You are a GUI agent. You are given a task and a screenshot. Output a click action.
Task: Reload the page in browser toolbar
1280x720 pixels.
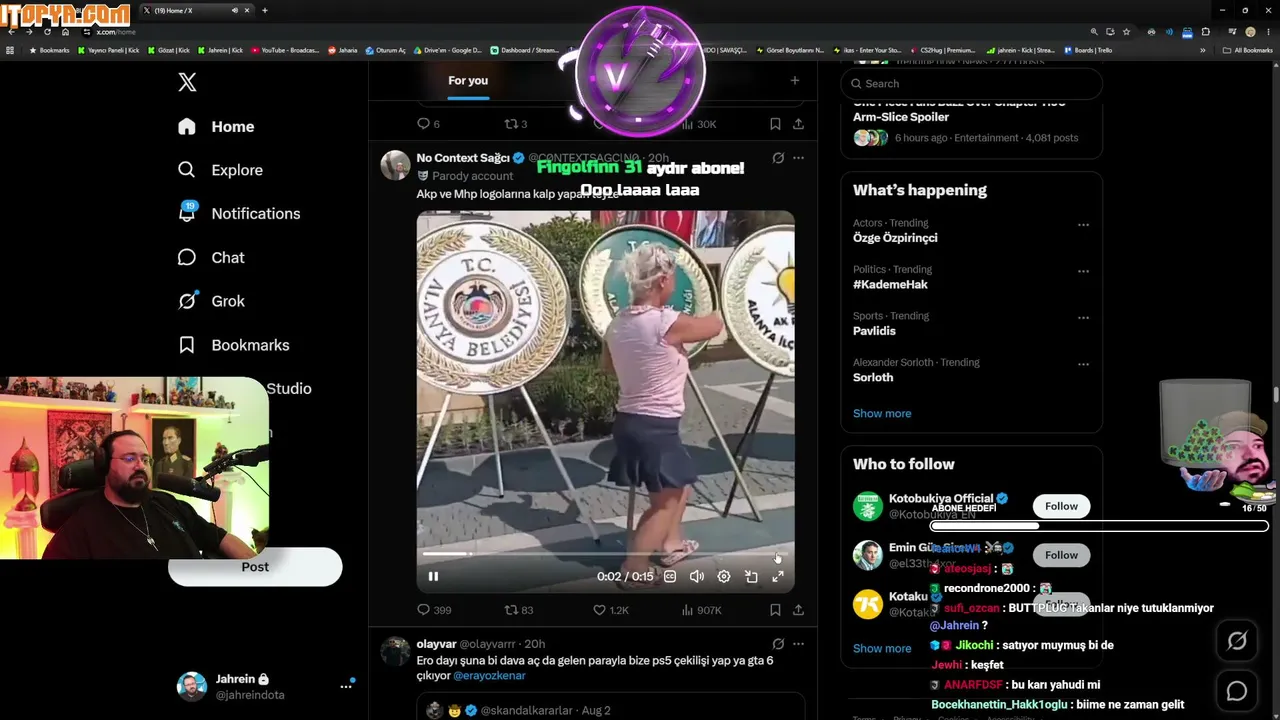(x=47, y=32)
